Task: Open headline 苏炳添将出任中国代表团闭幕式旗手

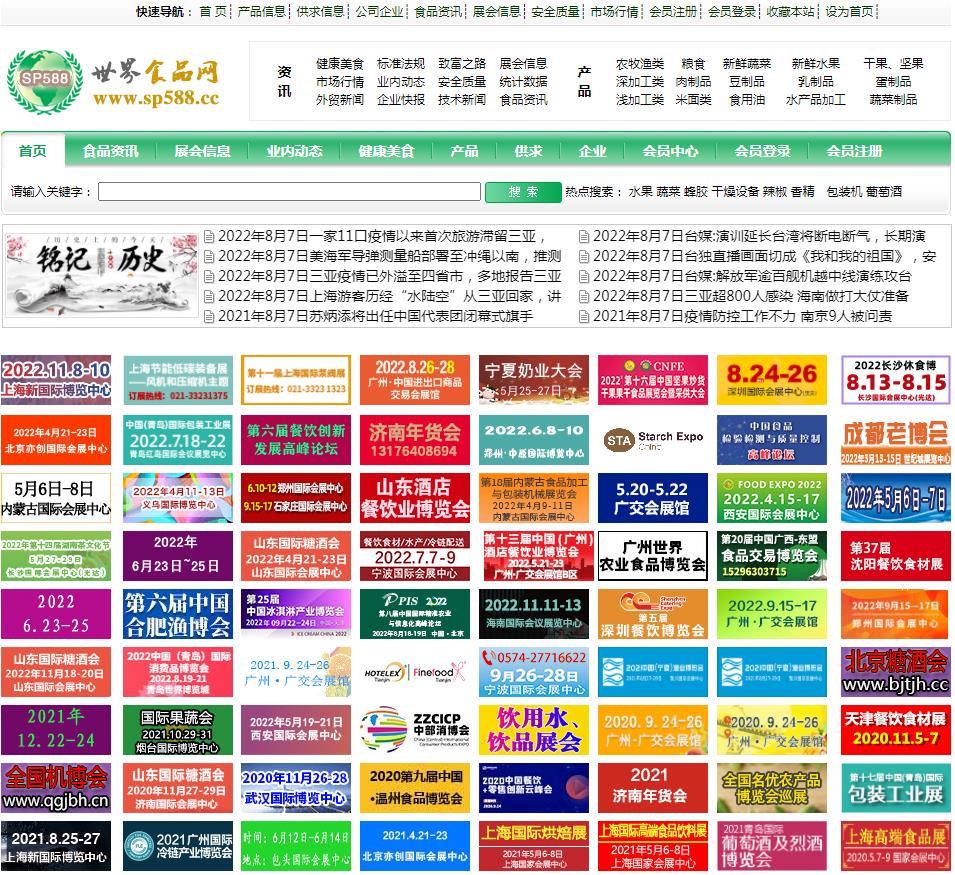Action: [375, 317]
